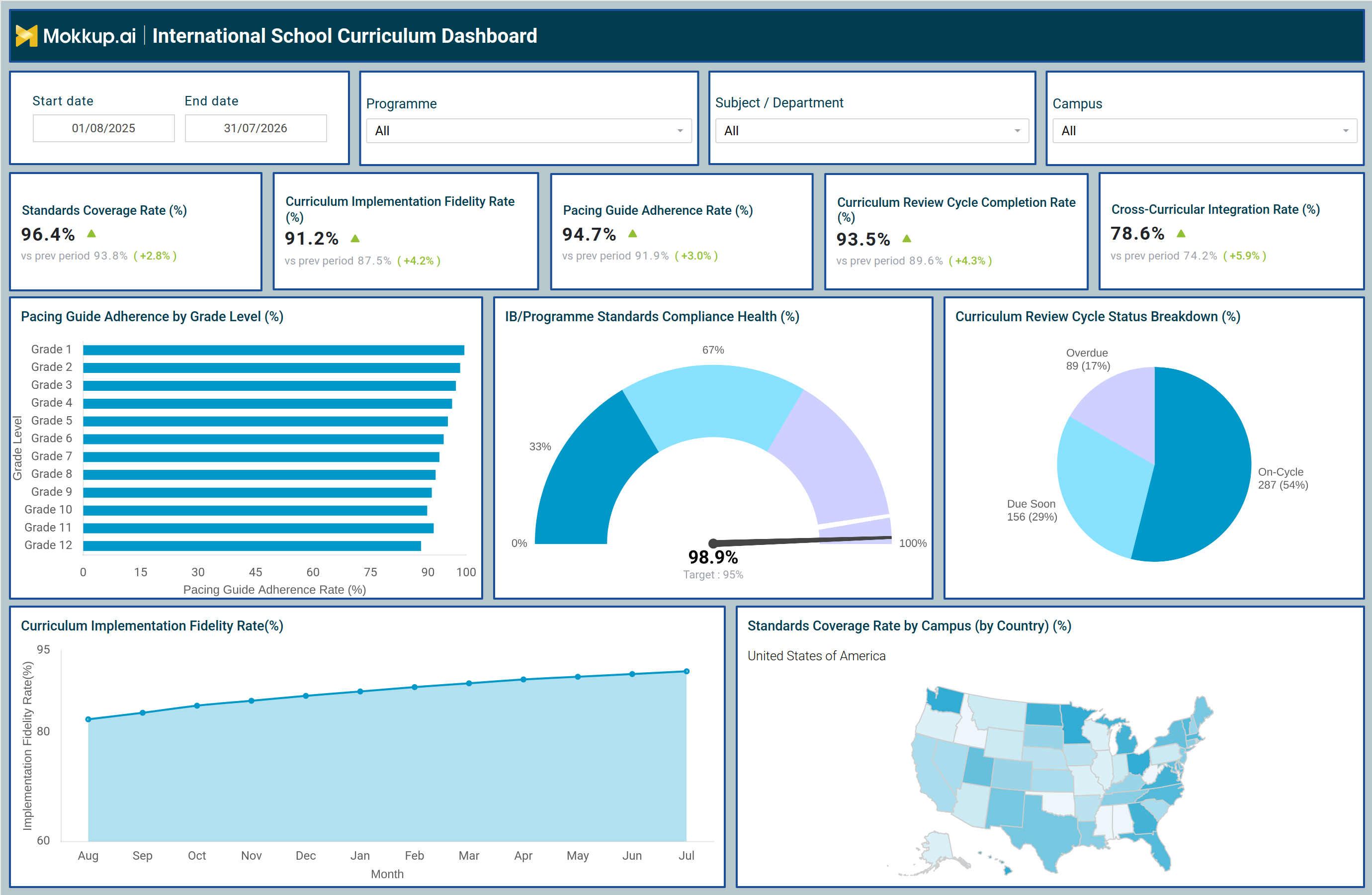1372x895 pixels.
Task: Select the Grade 4 bar
Action: coord(267,404)
